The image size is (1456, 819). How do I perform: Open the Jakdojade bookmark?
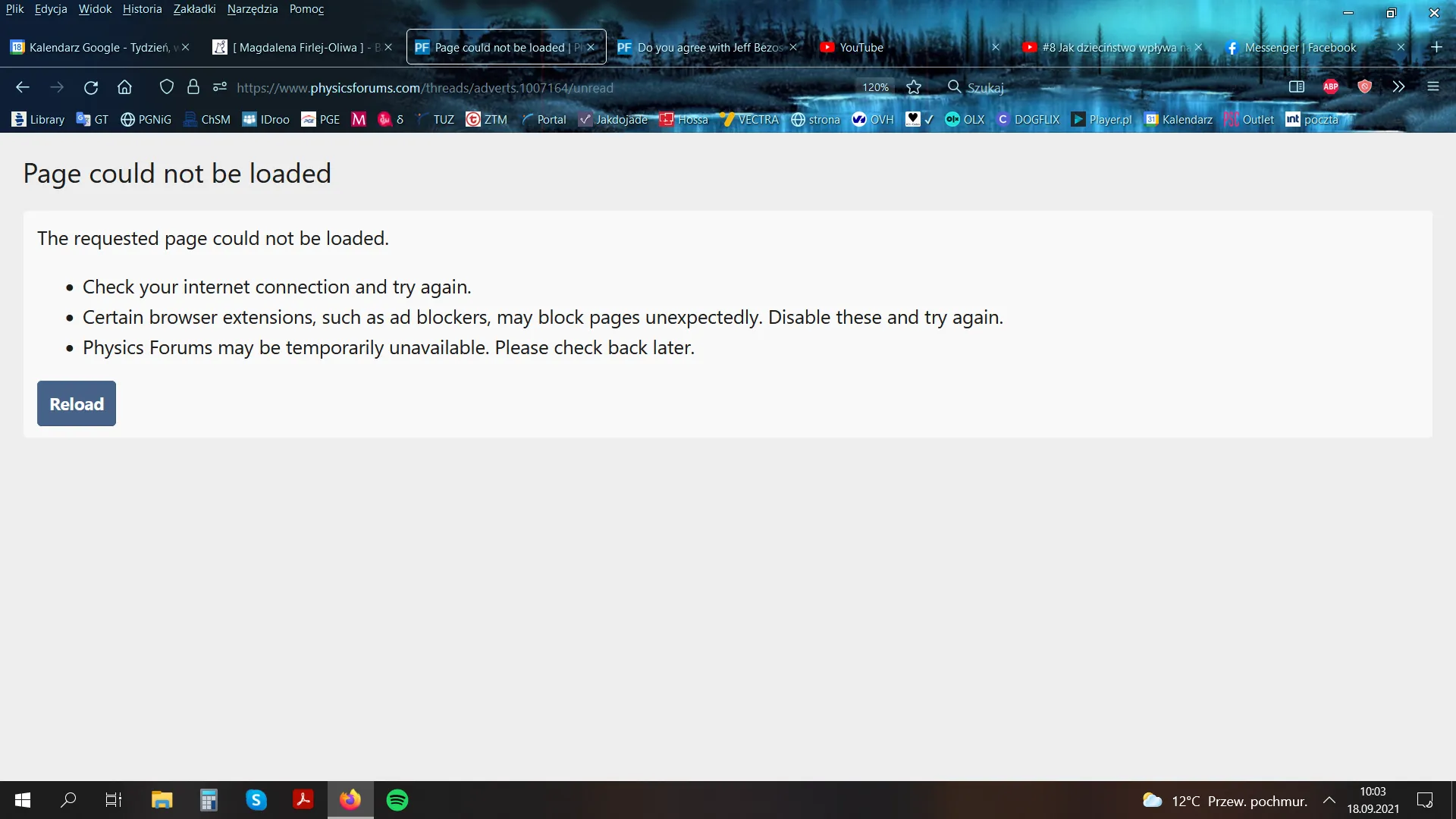(613, 119)
